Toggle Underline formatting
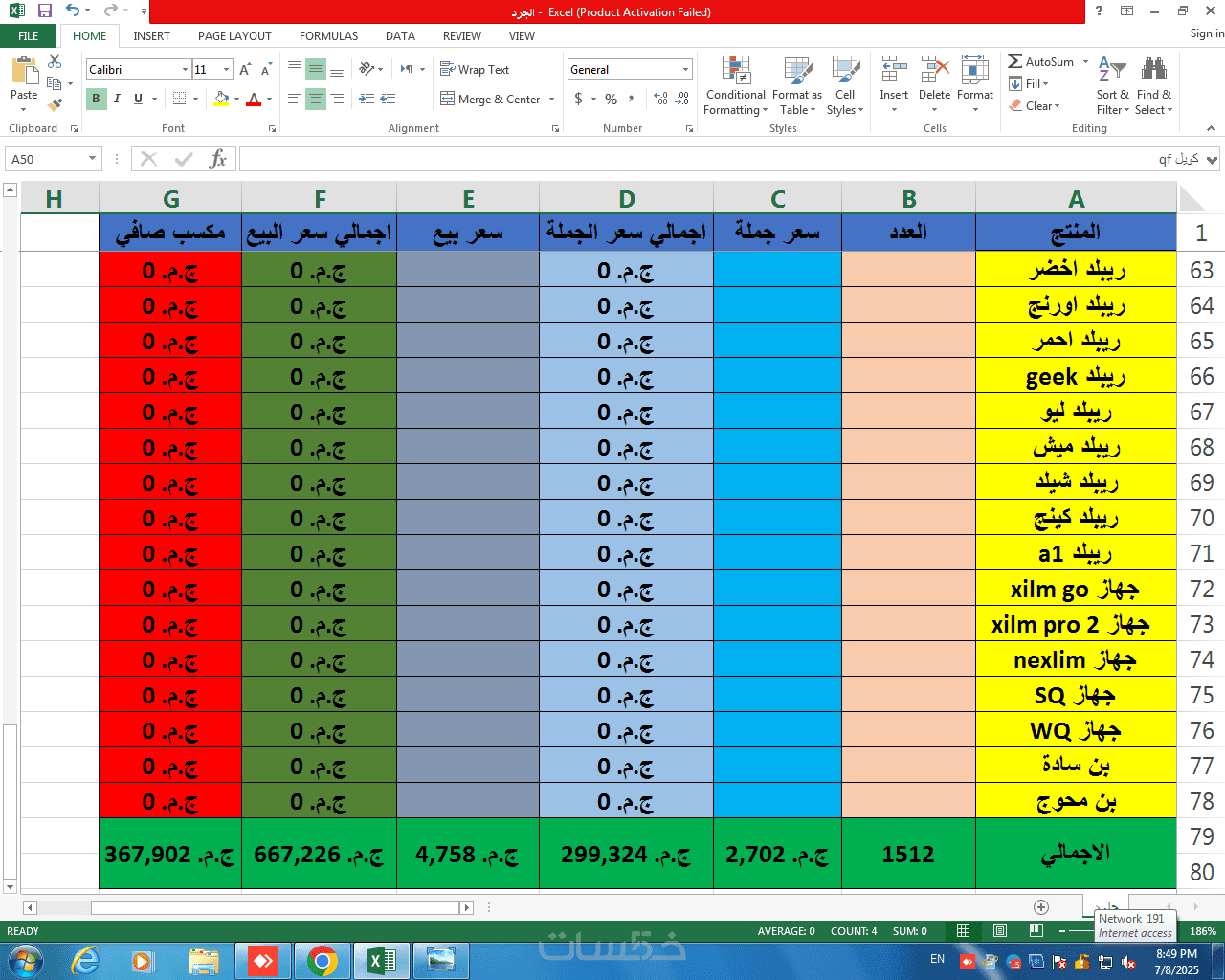The image size is (1225, 980). (x=138, y=99)
